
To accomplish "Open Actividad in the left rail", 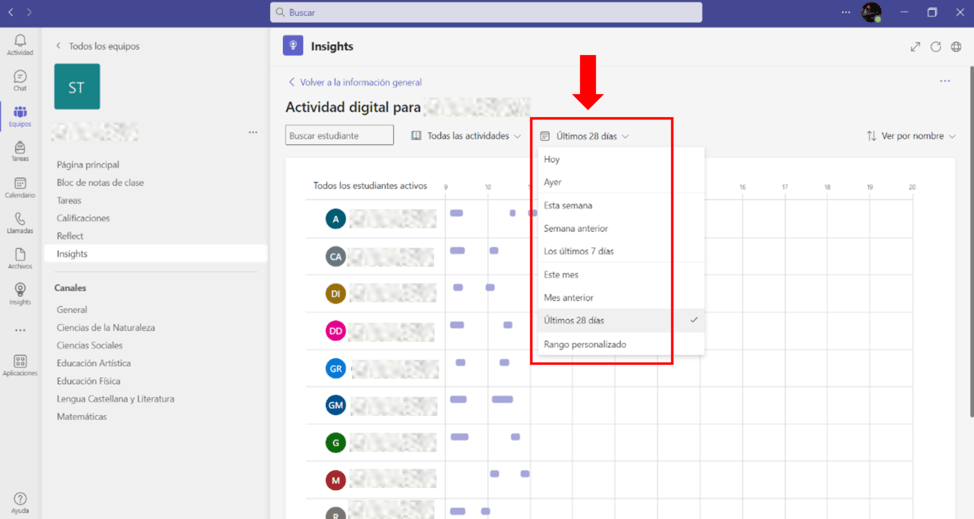I will [x=20, y=44].
